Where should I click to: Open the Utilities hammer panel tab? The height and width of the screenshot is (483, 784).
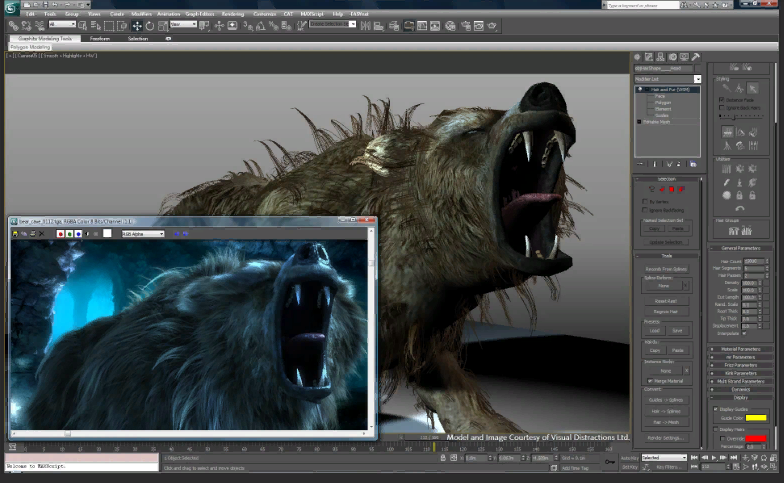pos(696,57)
